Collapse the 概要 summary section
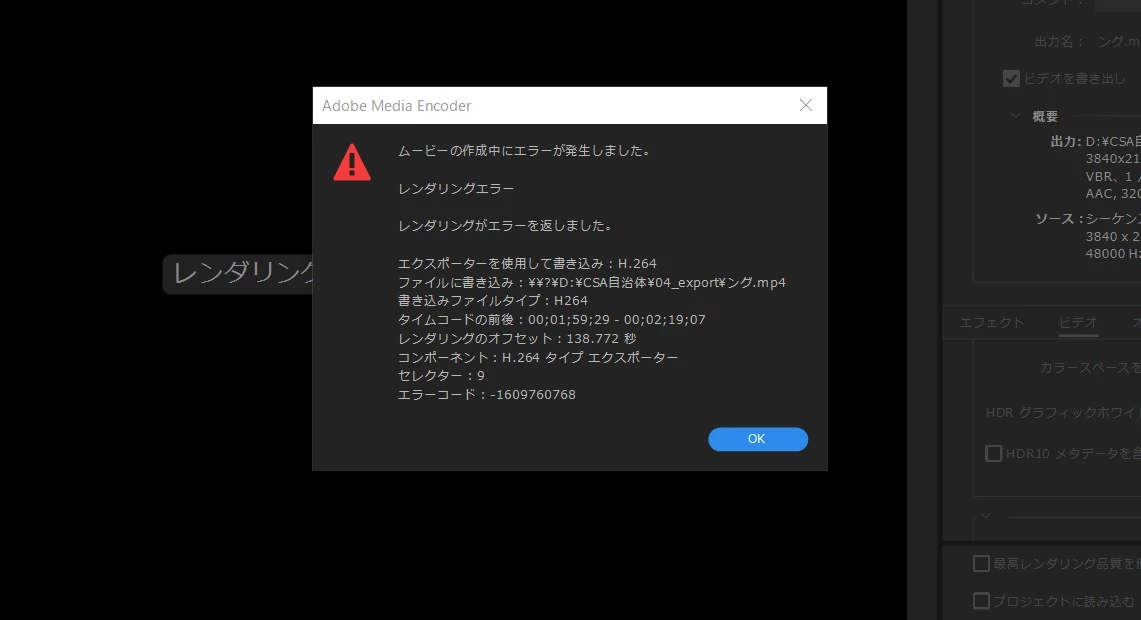Viewport: 1141px width, 620px height. coord(1015,116)
